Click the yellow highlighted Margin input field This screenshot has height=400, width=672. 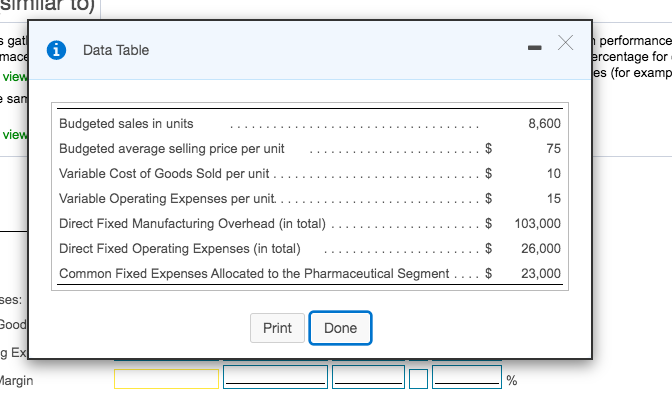point(166,379)
